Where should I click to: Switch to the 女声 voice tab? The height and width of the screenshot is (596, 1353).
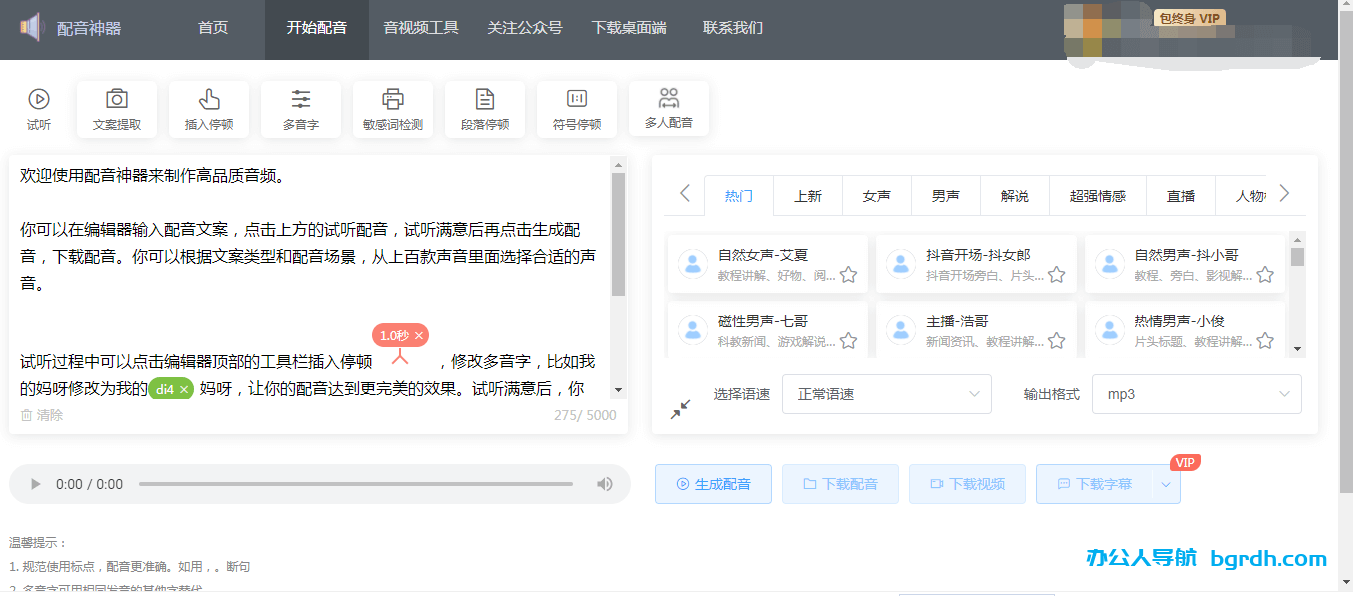click(x=876, y=196)
